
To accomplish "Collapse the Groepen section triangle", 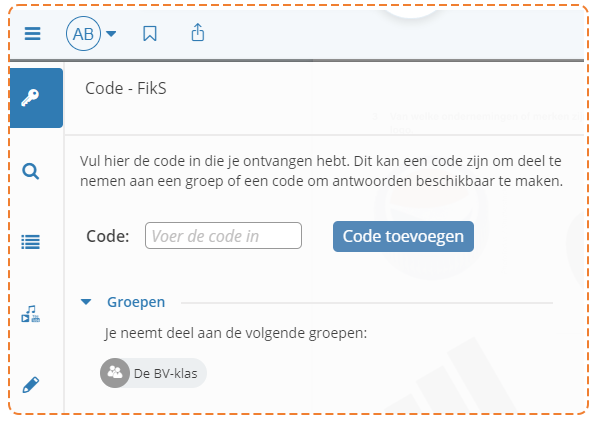I will (86, 302).
